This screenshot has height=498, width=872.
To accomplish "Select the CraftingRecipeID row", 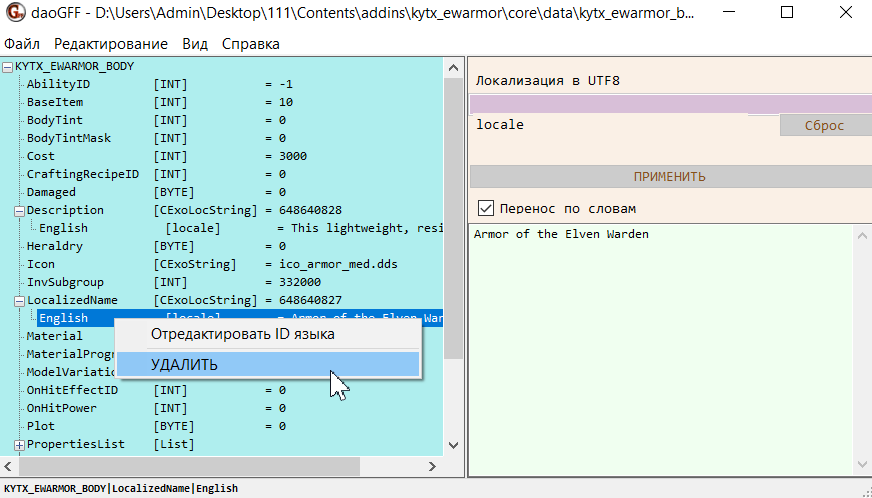I will (x=156, y=174).
